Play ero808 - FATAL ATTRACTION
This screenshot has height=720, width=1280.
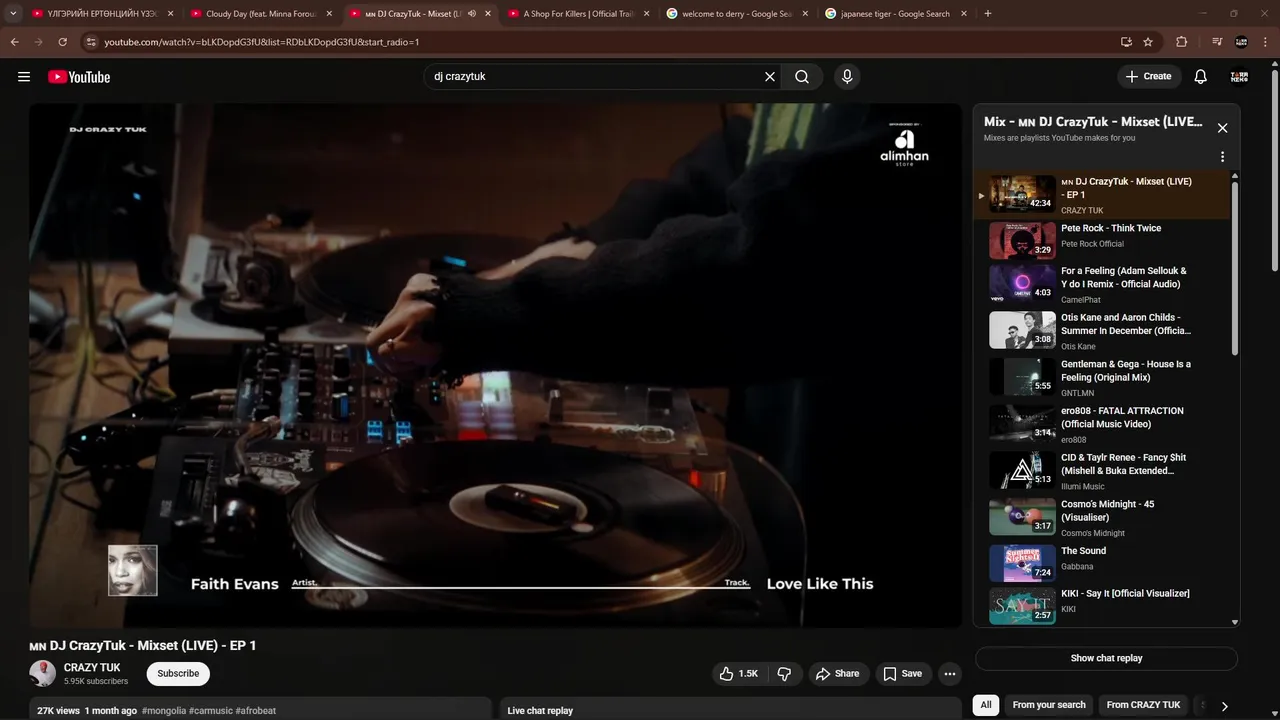pos(1100,424)
